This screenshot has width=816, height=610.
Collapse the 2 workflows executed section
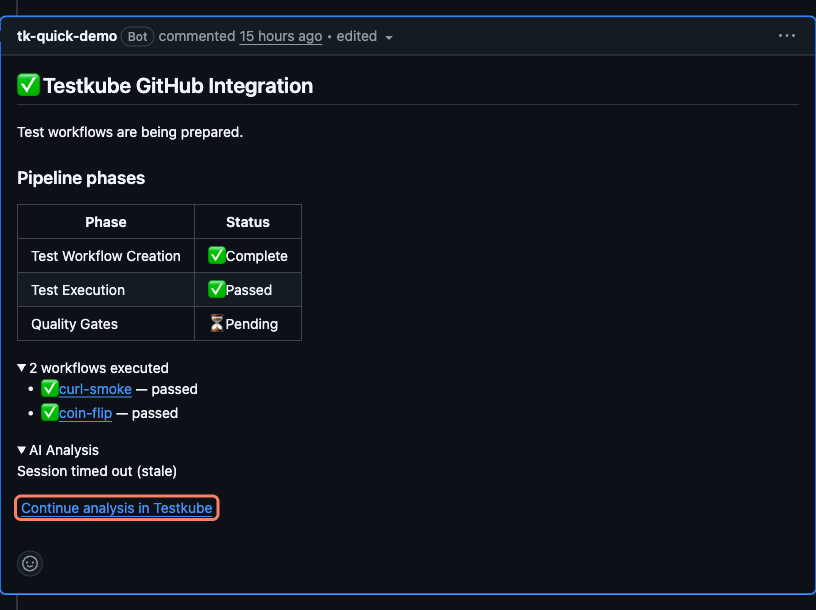pos(93,368)
